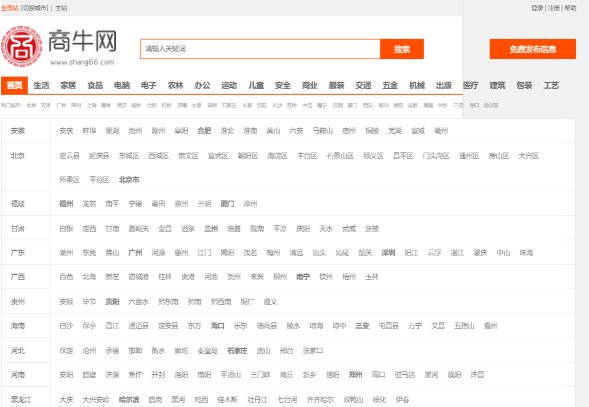Choose 海口 in the 海南 row
The width and height of the screenshot is (589, 407).
(217, 326)
